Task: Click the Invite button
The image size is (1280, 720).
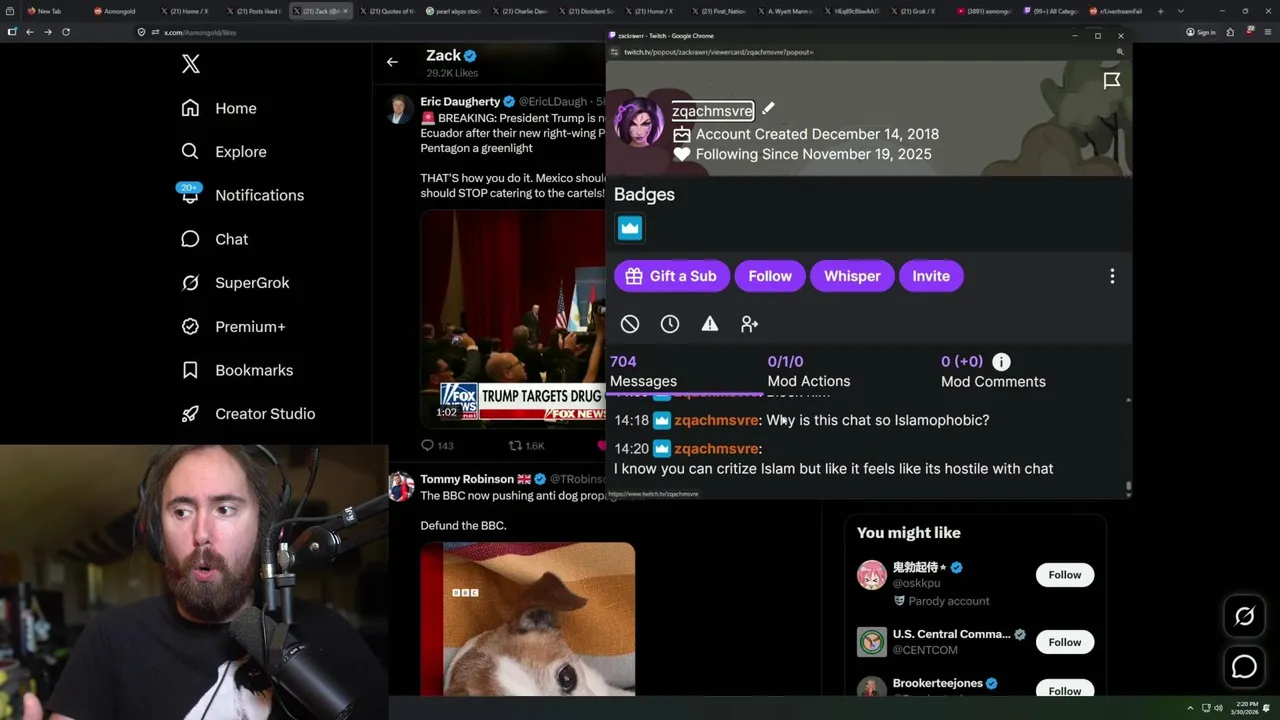Action: tap(931, 276)
